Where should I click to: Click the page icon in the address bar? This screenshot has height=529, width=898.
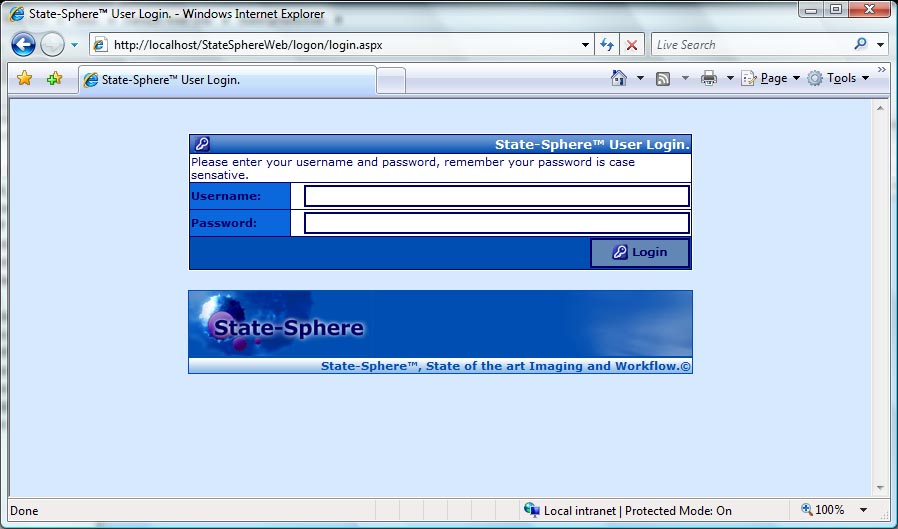pos(100,45)
